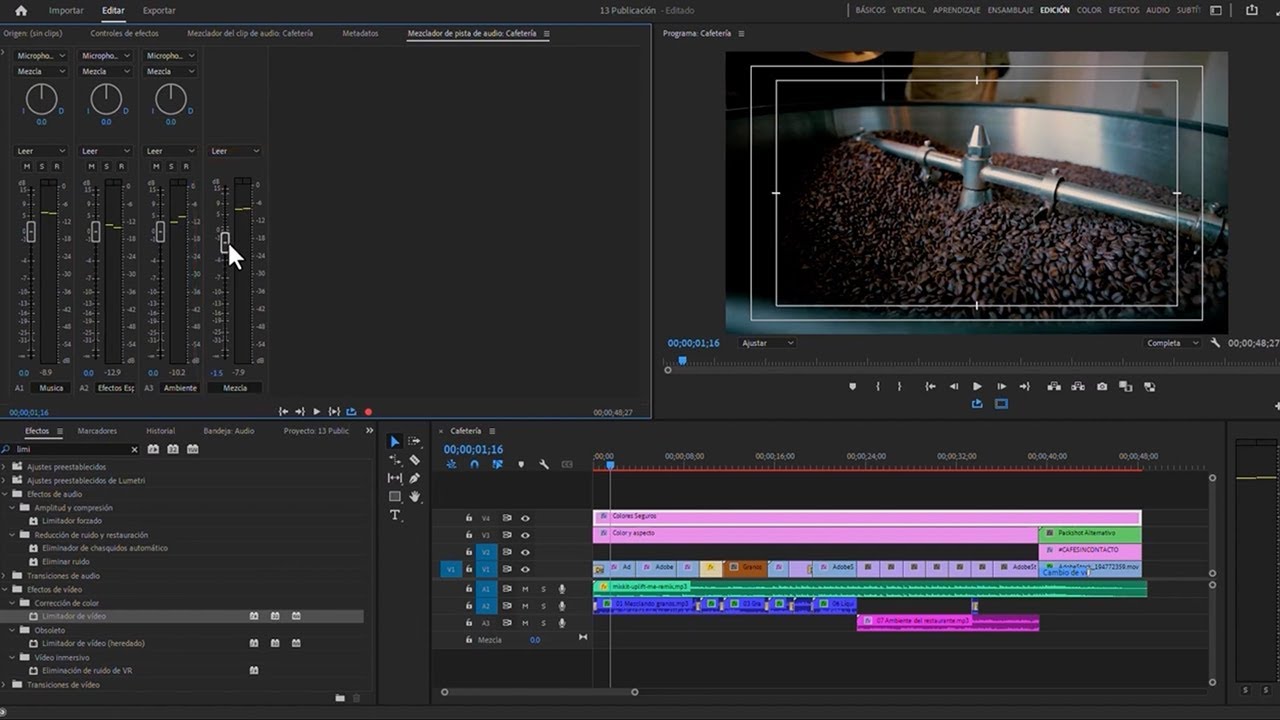Select the Pen tool
This screenshot has height=720, width=1280.
tap(415, 478)
